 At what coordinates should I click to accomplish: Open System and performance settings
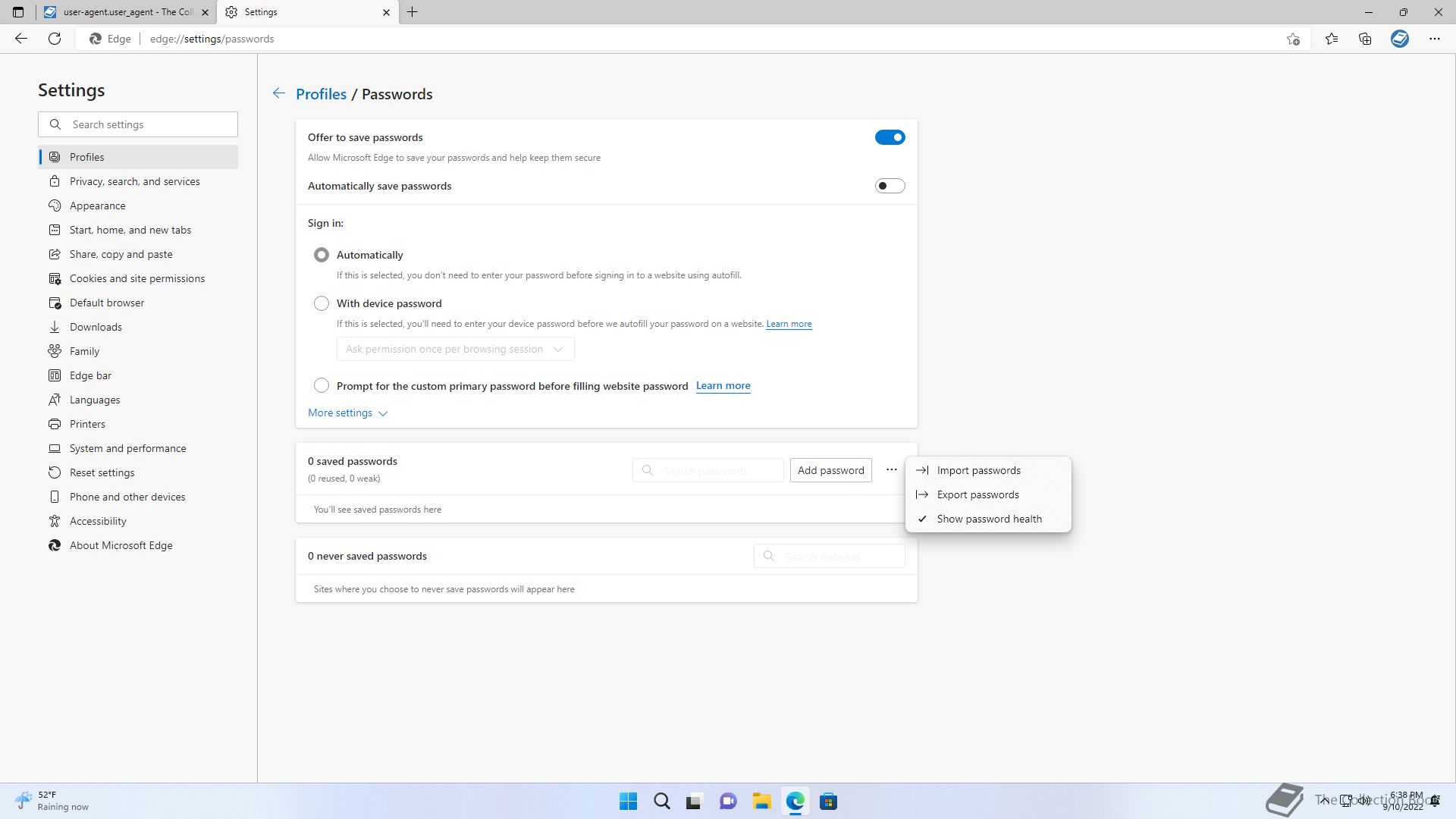(x=138, y=448)
